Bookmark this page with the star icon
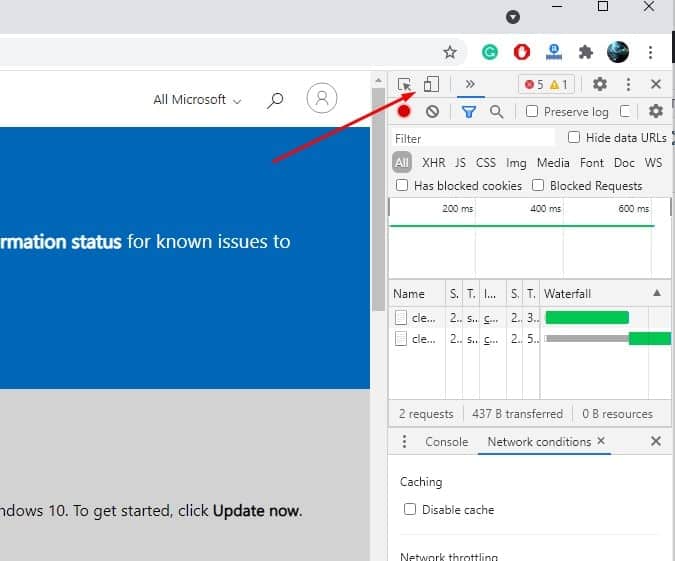Screen dimensions: 675x561 450,53
